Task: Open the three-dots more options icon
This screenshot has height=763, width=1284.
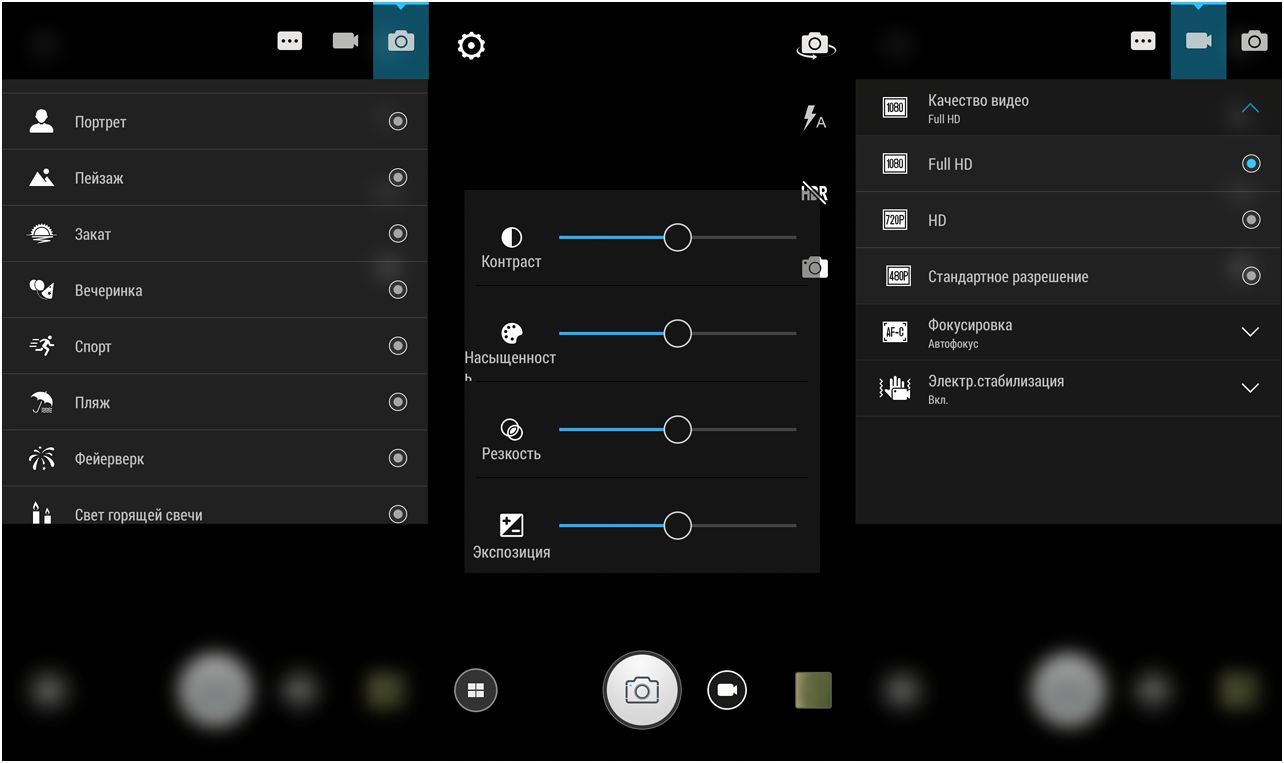Action: tap(290, 41)
